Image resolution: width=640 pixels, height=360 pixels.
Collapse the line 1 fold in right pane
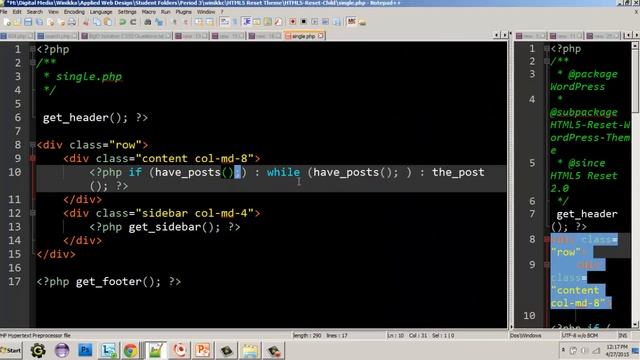(547, 49)
